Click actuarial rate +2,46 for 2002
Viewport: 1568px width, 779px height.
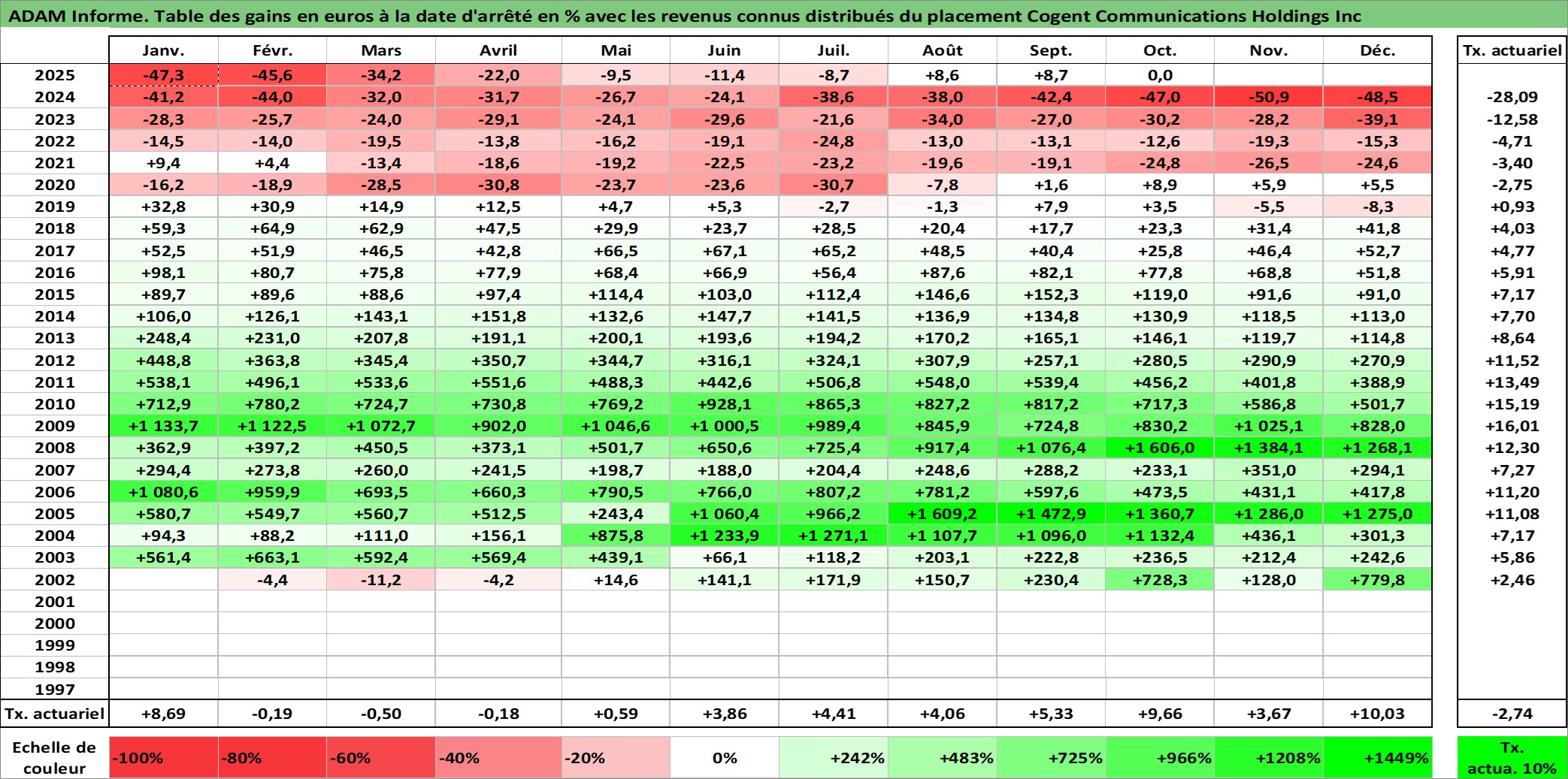(1512, 580)
